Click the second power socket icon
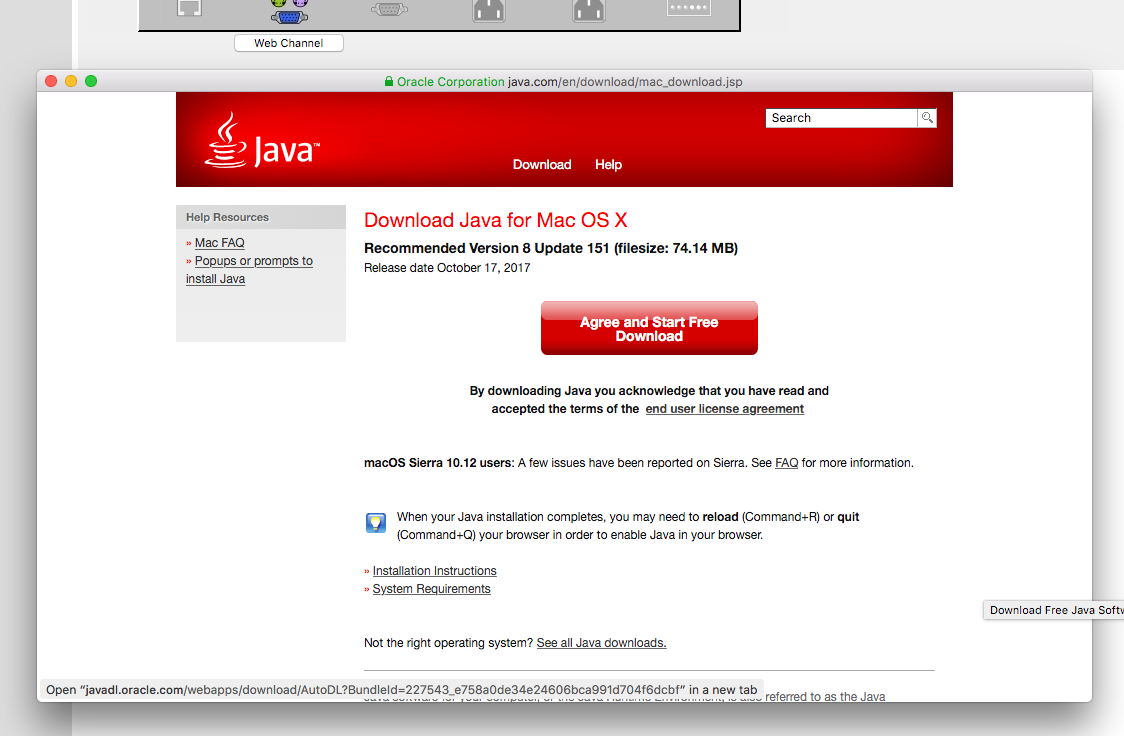The width and height of the screenshot is (1124, 736). pyautogui.click(x=589, y=10)
